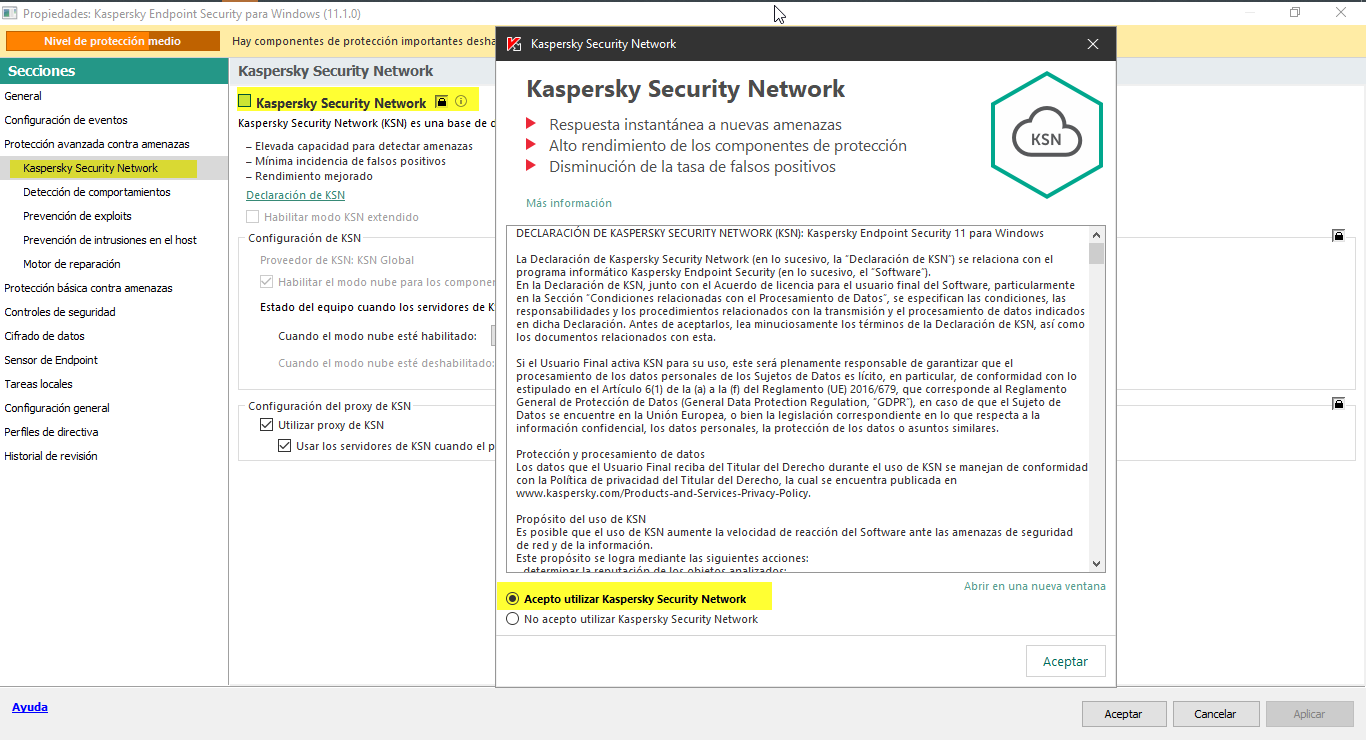Enable the Habilitar modo KSN extendido checkbox

coord(253,217)
